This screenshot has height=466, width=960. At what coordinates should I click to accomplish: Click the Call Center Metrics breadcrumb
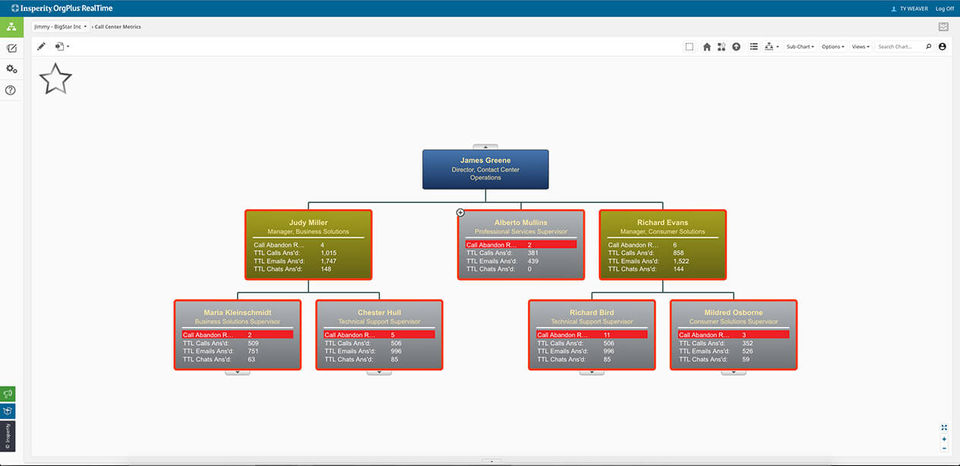pos(118,27)
